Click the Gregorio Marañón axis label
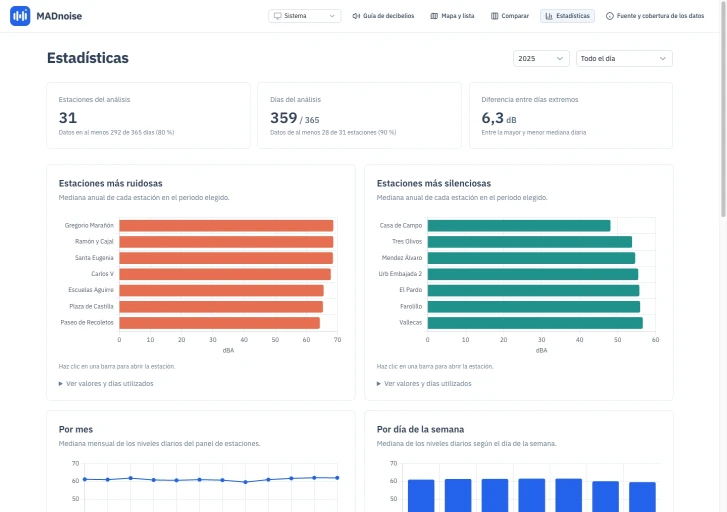The image size is (727, 512). click(89, 225)
